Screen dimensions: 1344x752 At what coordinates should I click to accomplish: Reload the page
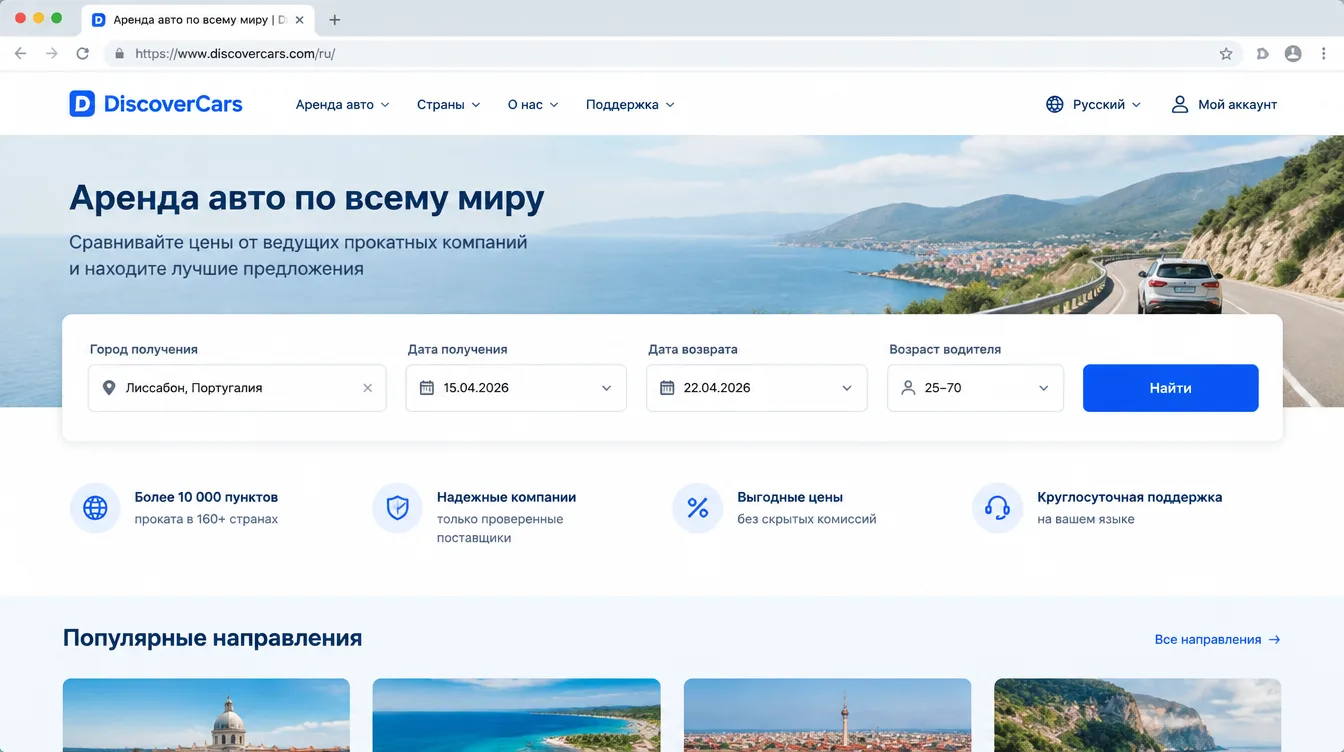(x=83, y=54)
